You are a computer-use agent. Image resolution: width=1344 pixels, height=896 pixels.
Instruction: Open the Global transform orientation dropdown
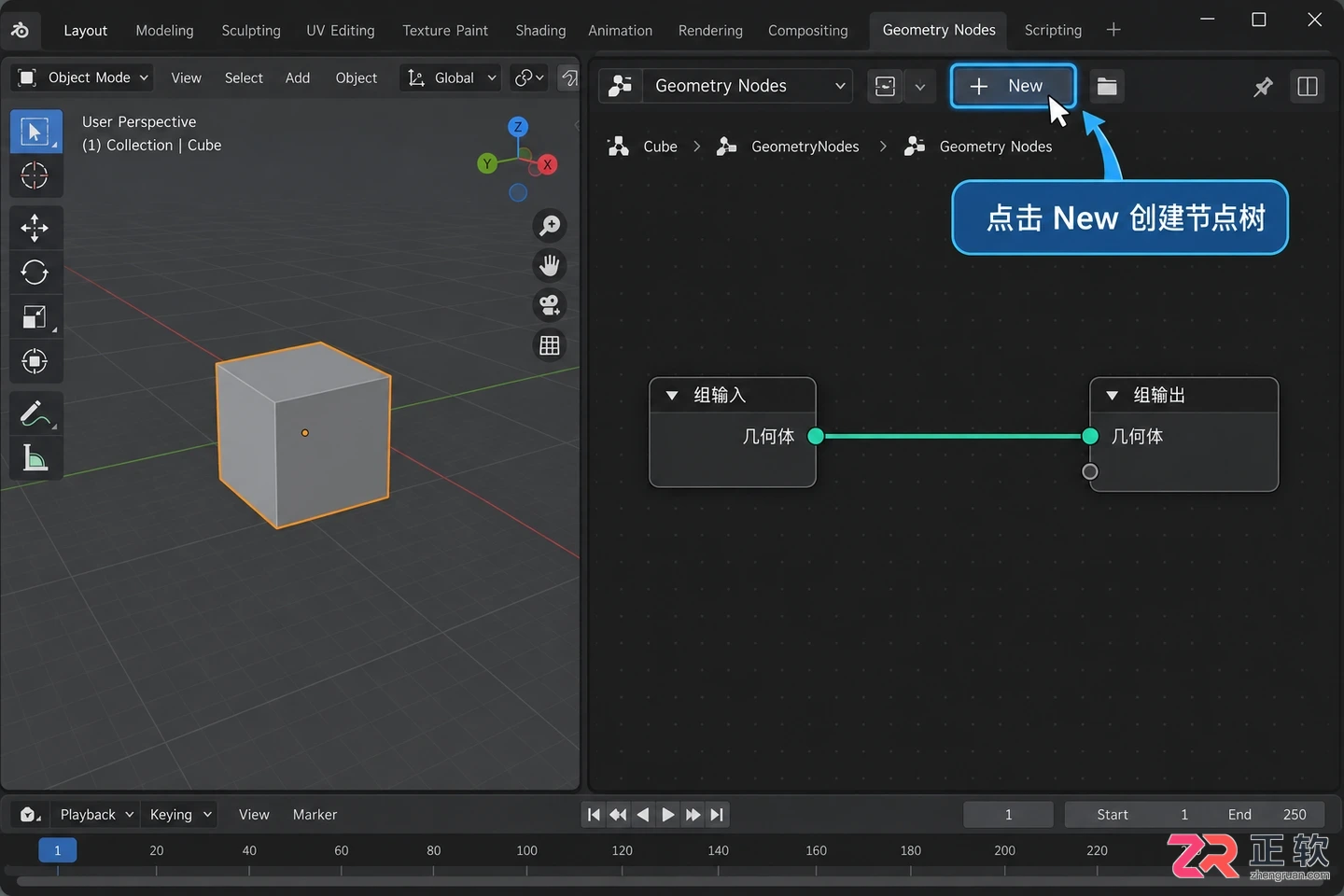click(452, 77)
